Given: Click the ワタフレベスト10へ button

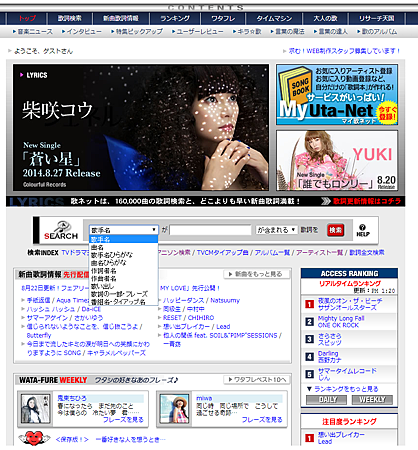Looking at the screenshot, I should coord(257,380).
